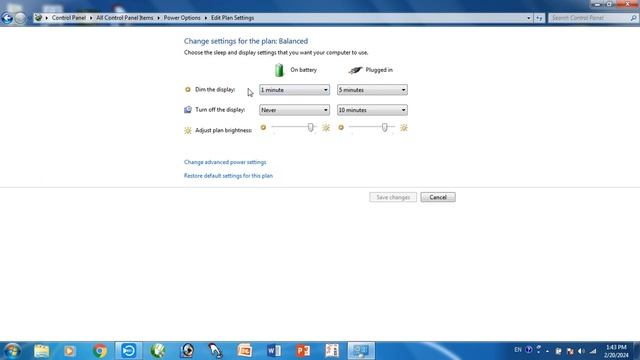640x360 pixels.
Task: Show hidden tray icons arrow
Action: pyautogui.click(x=547, y=351)
